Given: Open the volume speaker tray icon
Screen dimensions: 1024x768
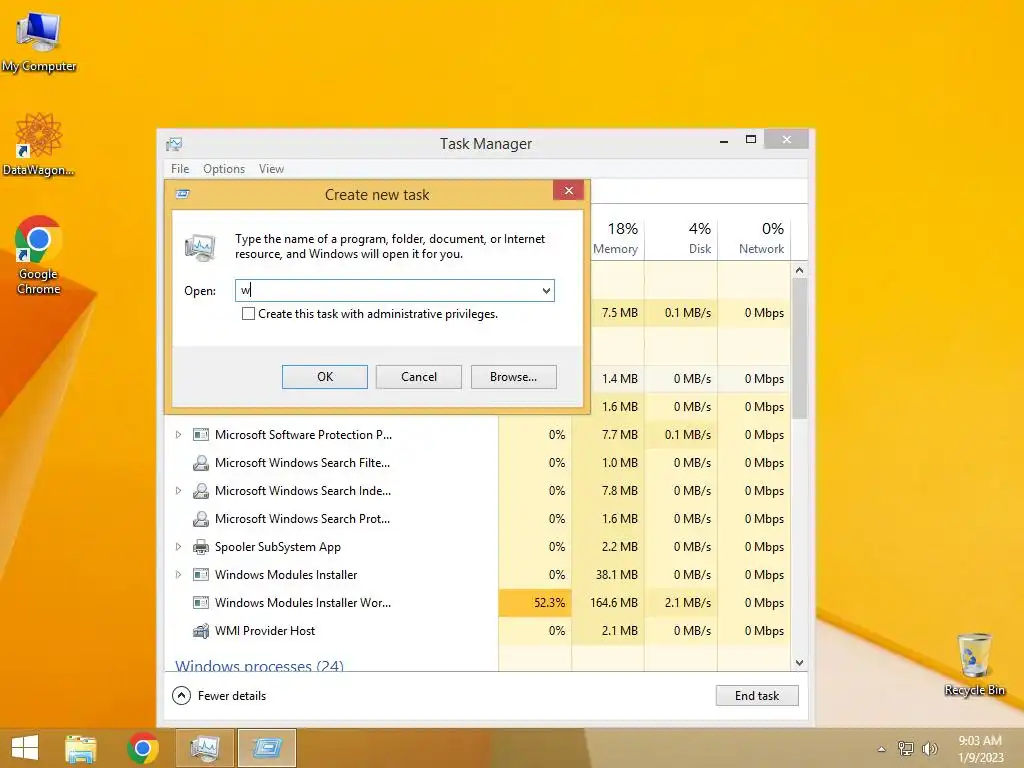Looking at the screenshot, I should [929, 748].
